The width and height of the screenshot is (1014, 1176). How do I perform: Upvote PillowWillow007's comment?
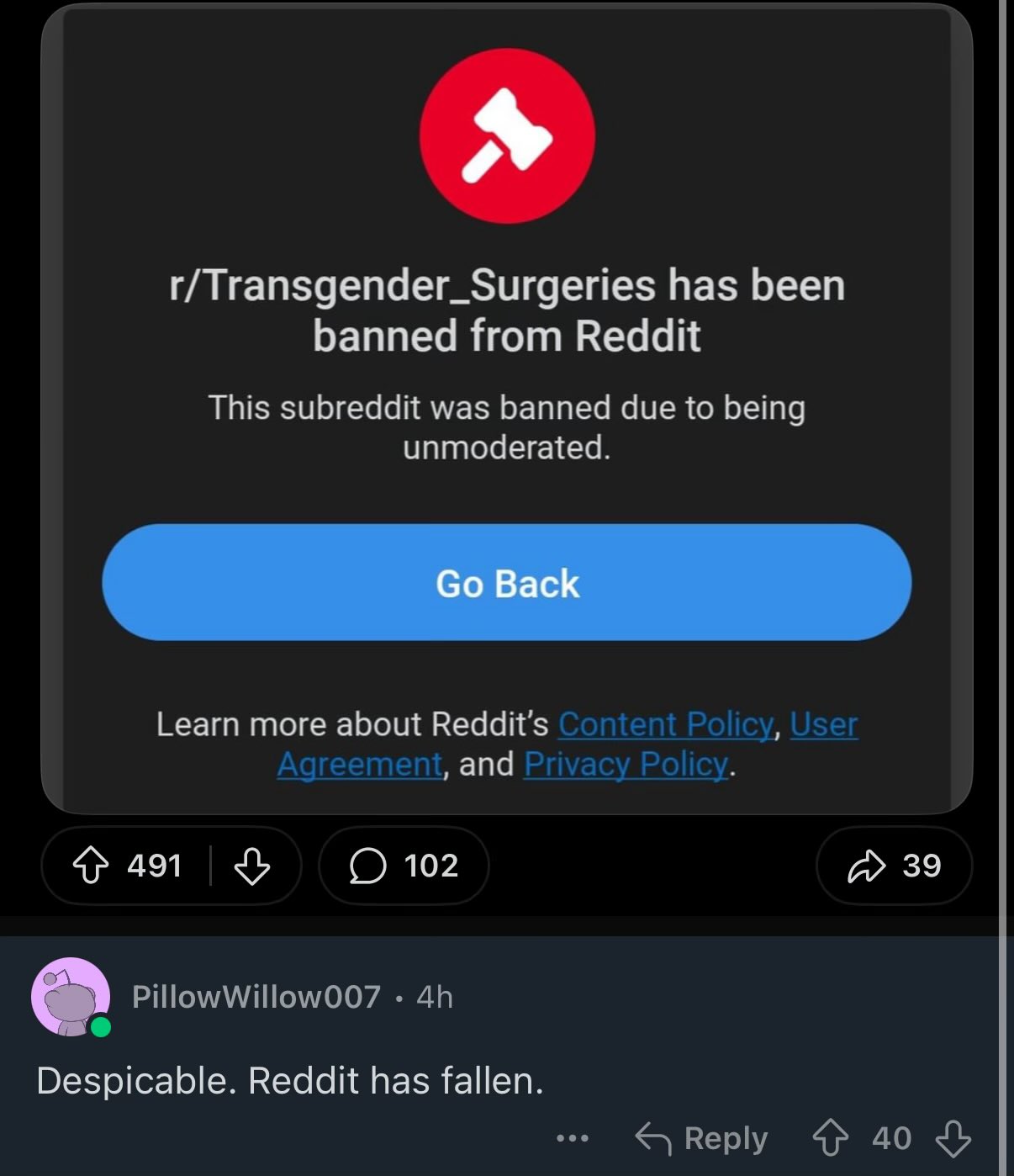click(830, 1138)
